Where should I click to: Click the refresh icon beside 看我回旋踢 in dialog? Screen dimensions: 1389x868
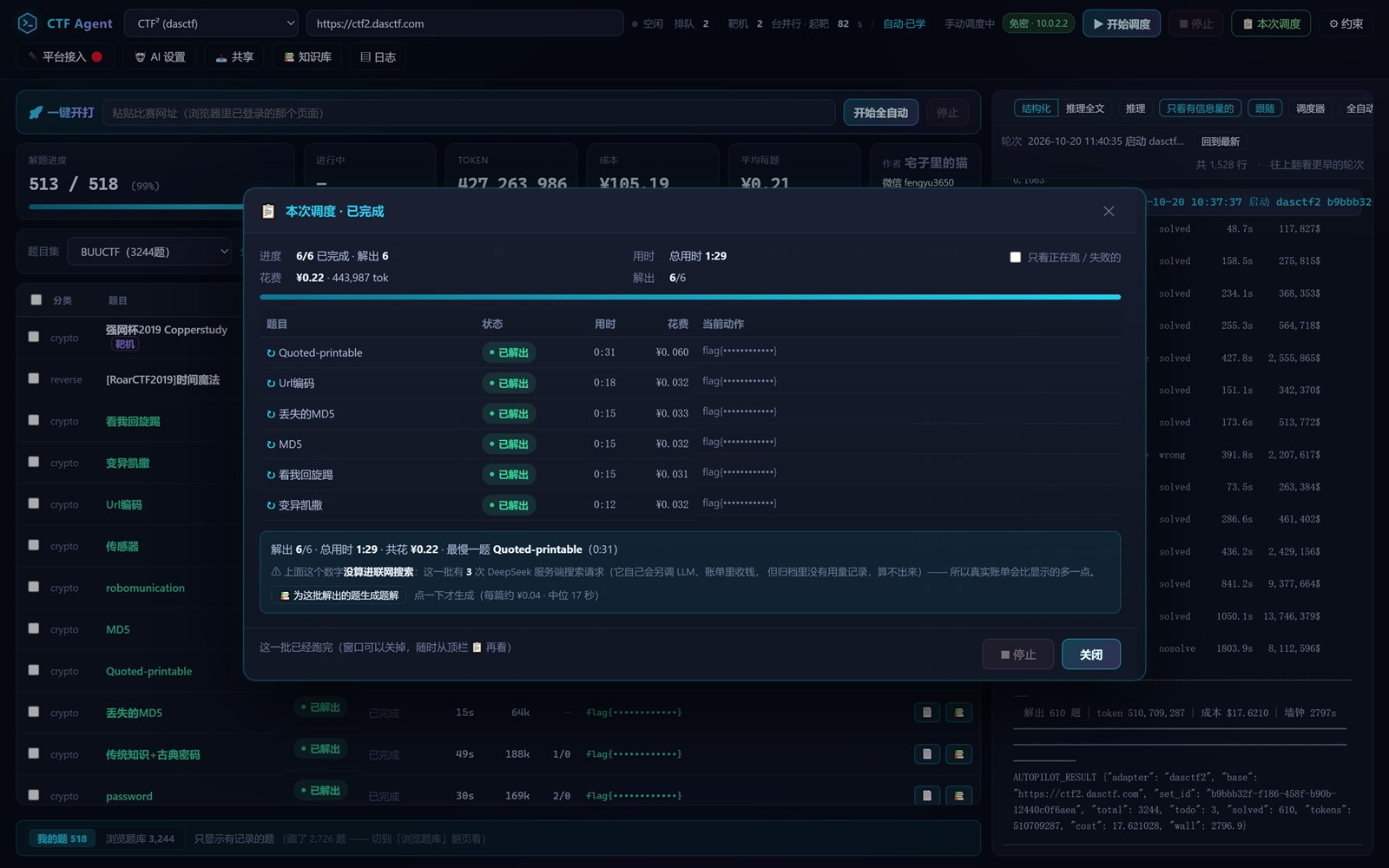(x=271, y=475)
